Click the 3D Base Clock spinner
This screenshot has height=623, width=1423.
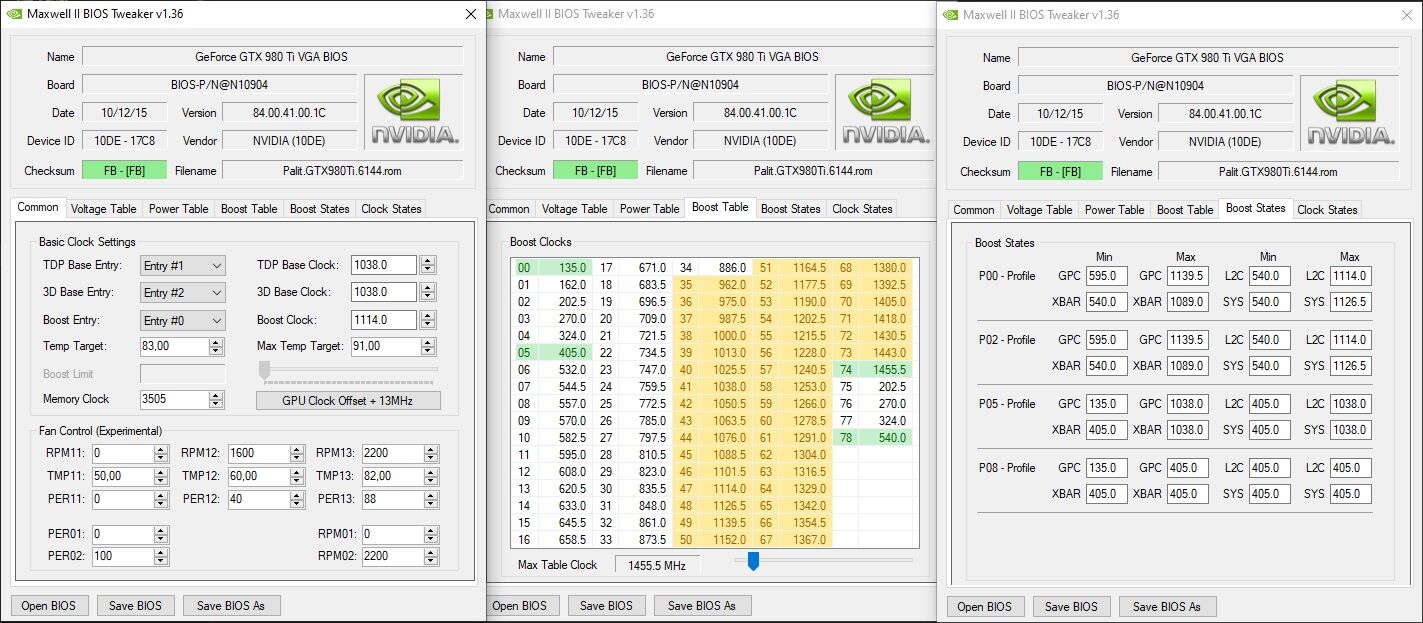(x=428, y=292)
